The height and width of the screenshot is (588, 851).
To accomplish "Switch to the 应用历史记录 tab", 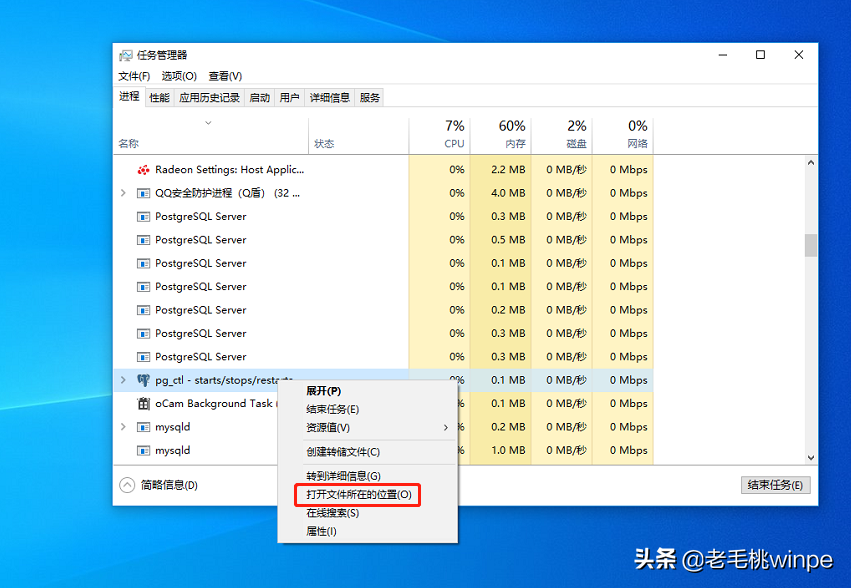I will coord(209,98).
